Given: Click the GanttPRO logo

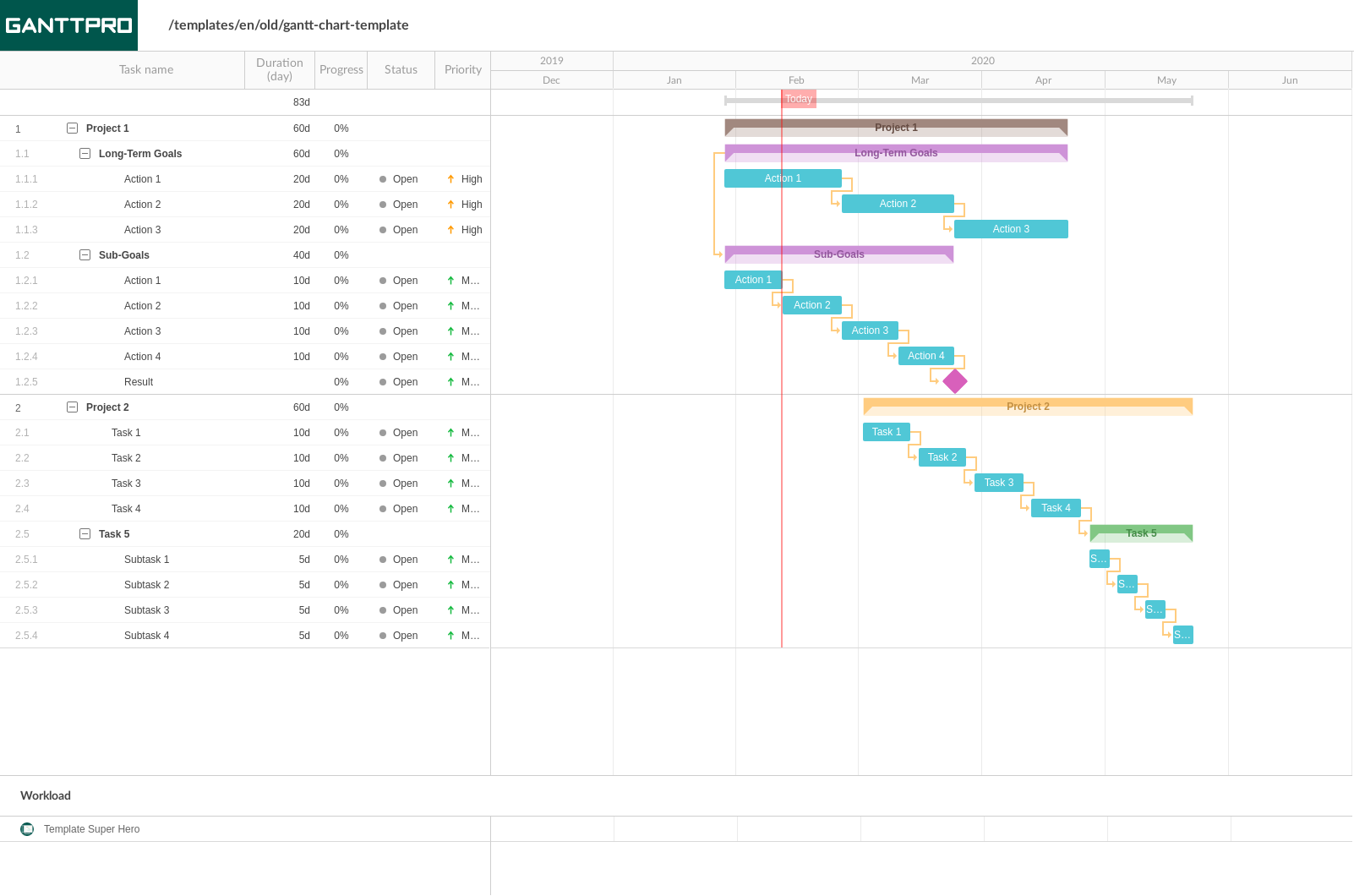Looking at the screenshot, I should point(68,25).
